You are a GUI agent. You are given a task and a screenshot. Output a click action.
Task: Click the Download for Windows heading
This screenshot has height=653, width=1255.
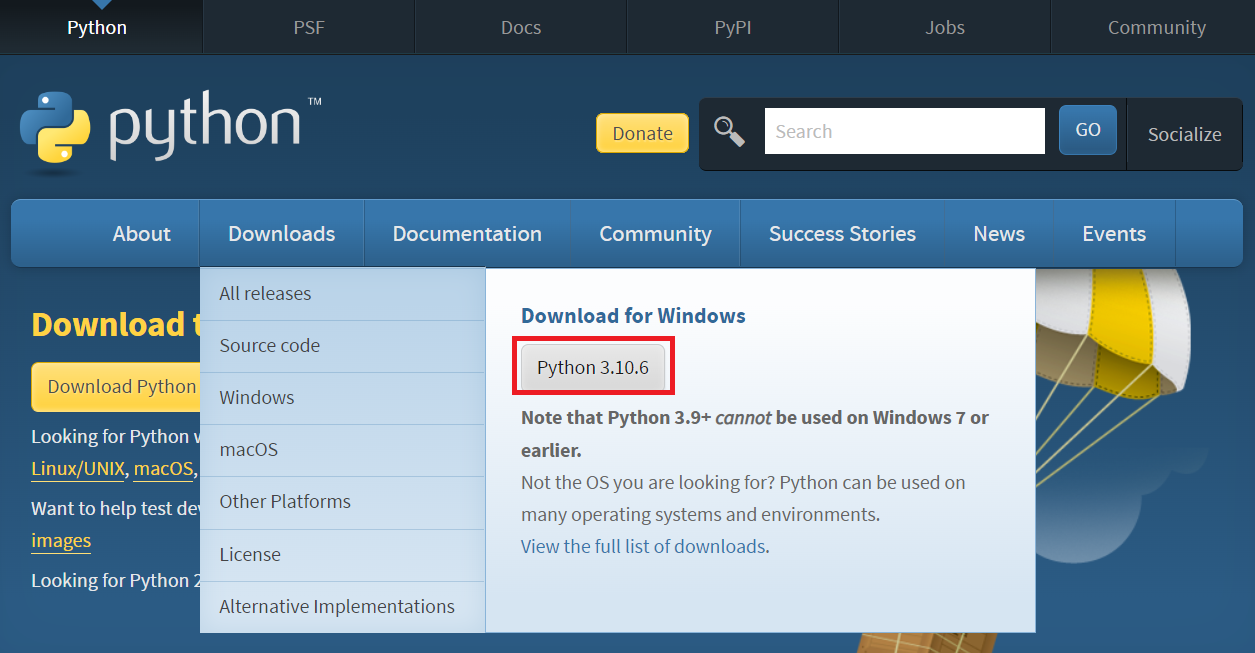[633, 316]
